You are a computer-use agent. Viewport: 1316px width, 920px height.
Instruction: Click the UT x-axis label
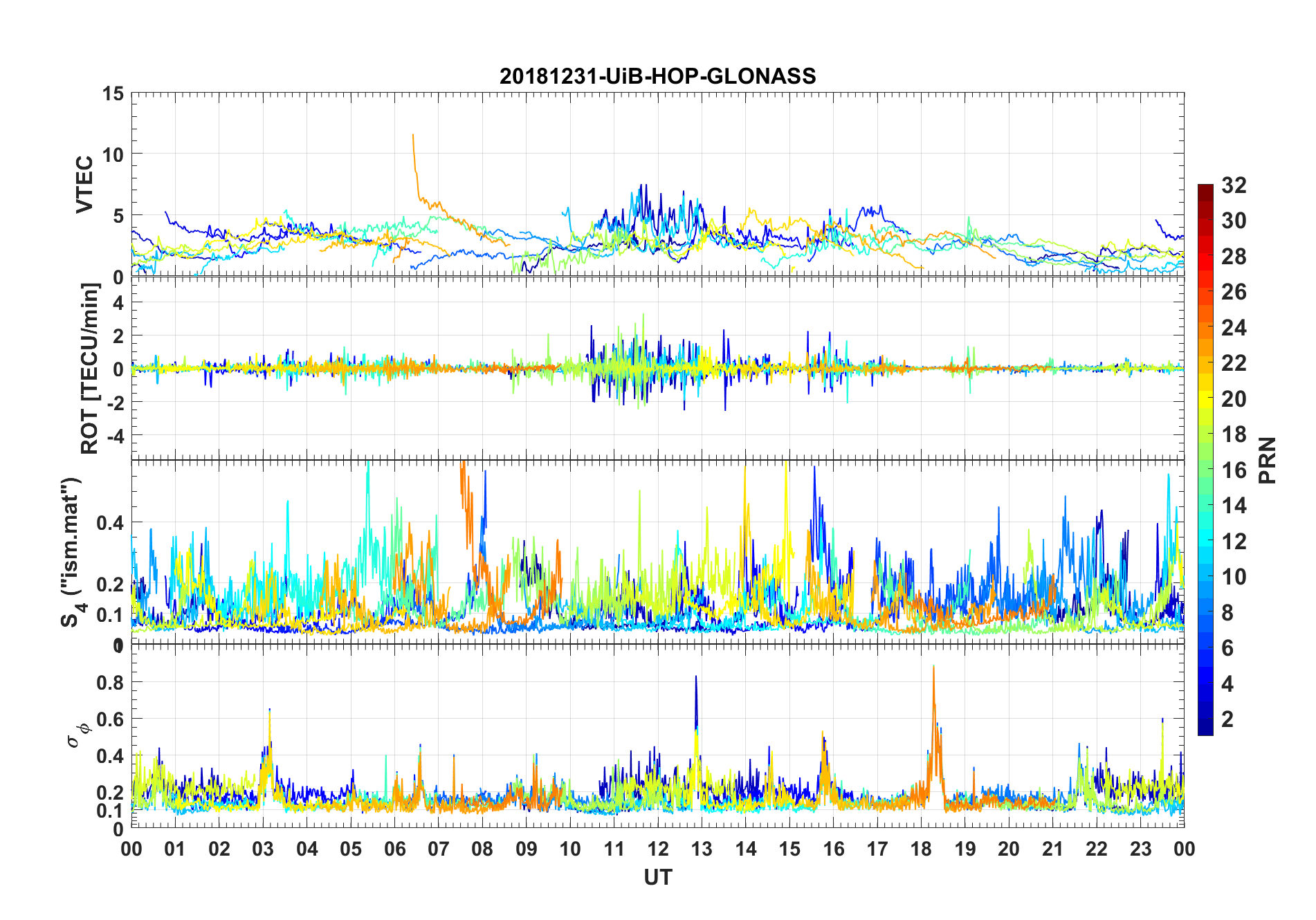tap(657, 877)
